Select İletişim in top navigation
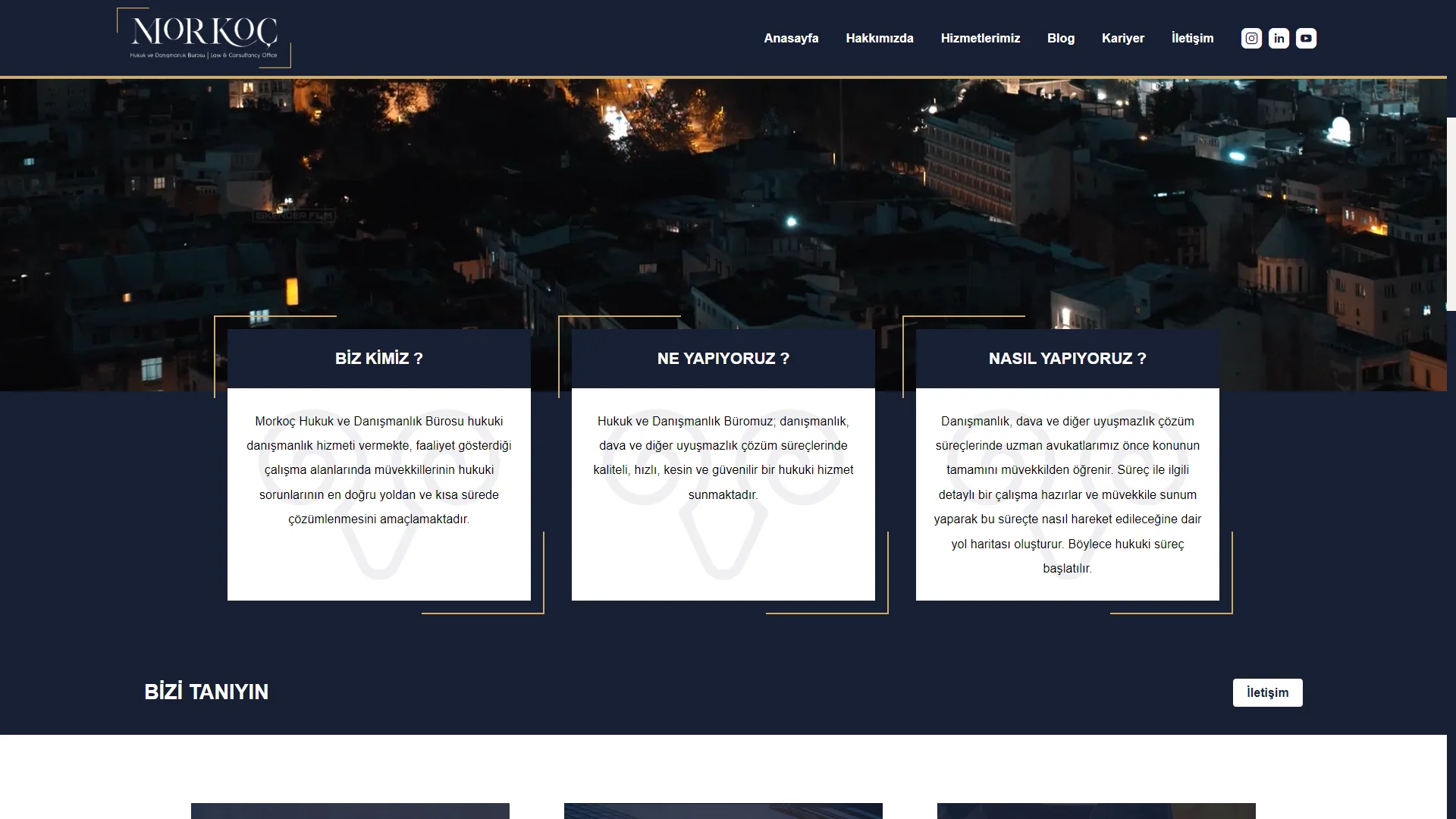This screenshot has width=1456, height=819. [x=1192, y=38]
